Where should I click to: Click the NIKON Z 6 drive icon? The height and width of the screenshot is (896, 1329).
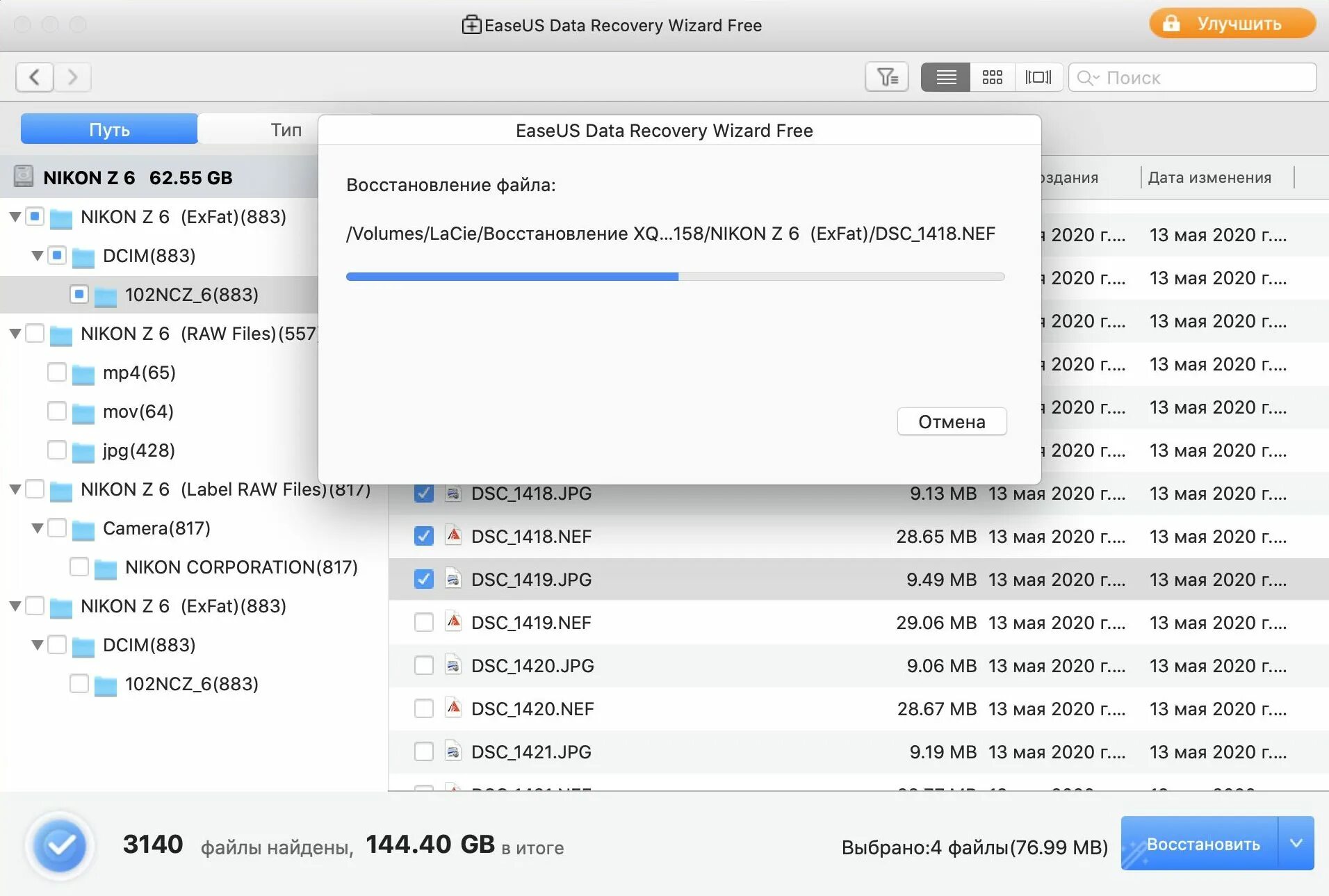point(24,177)
